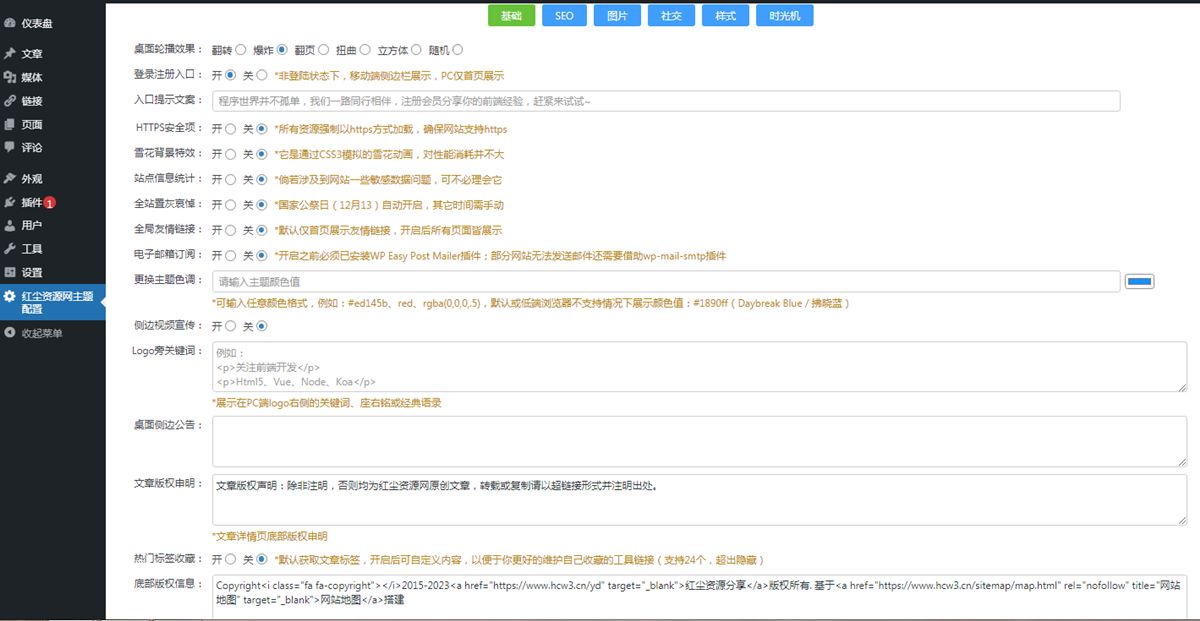Image resolution: width=1200 pixels, height=621 pixels.
Task: Focus the 更换主题色调 color value input
Action: (666, 282)
